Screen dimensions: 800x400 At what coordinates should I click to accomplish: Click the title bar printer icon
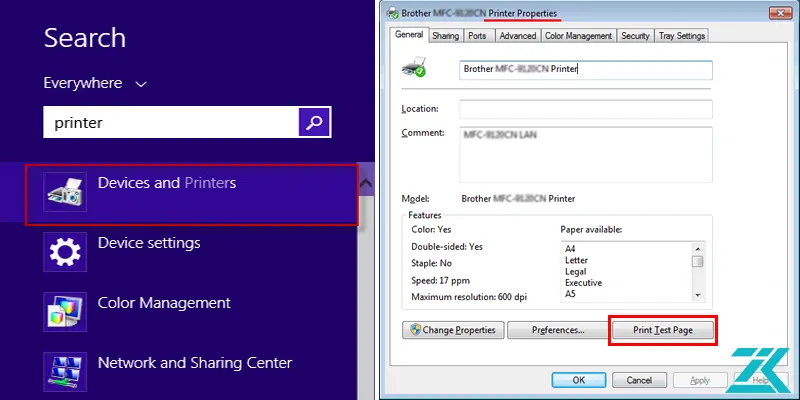[x=393, y=13]
